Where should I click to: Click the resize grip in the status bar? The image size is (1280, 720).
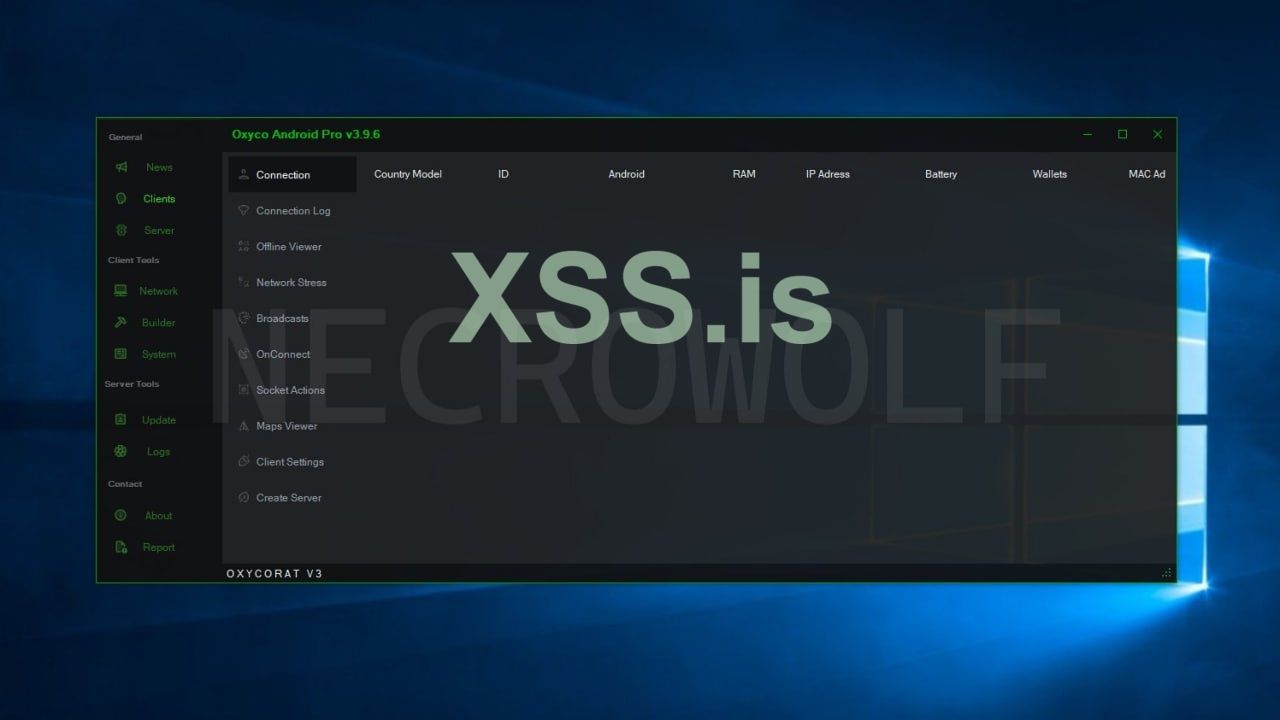(1166, 574)
